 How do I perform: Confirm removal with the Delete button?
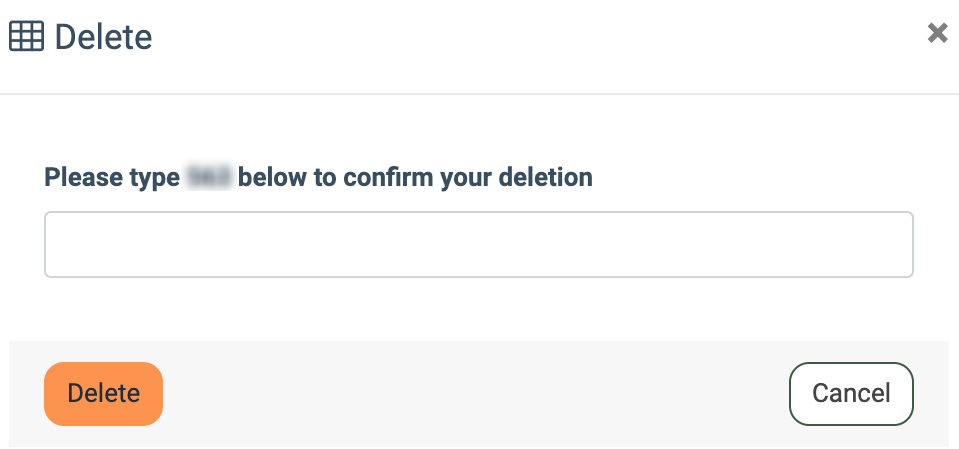[x=103, y=393]
